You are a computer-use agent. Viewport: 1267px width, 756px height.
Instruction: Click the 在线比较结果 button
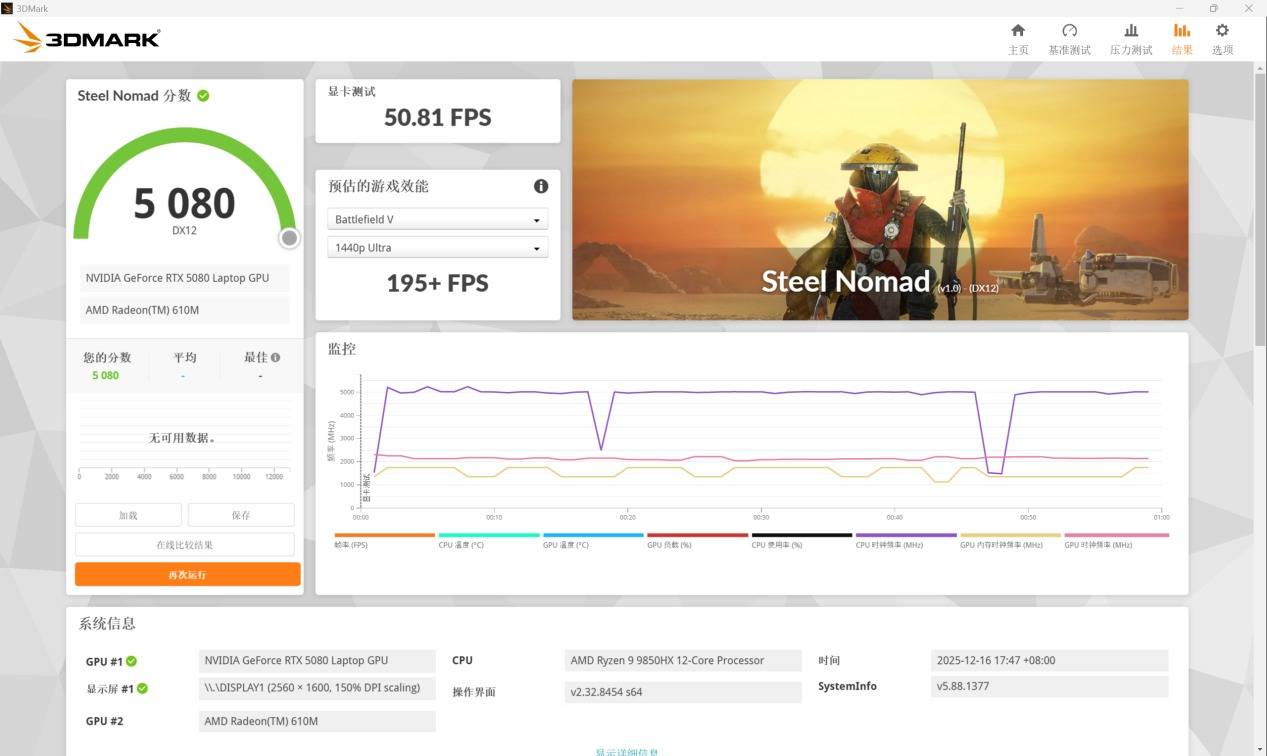184,545
